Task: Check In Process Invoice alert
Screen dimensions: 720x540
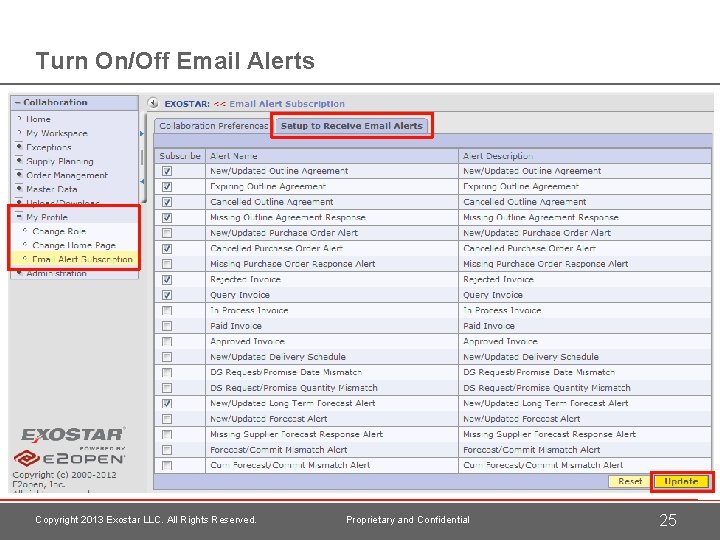Action: click(x=167, y=311)
